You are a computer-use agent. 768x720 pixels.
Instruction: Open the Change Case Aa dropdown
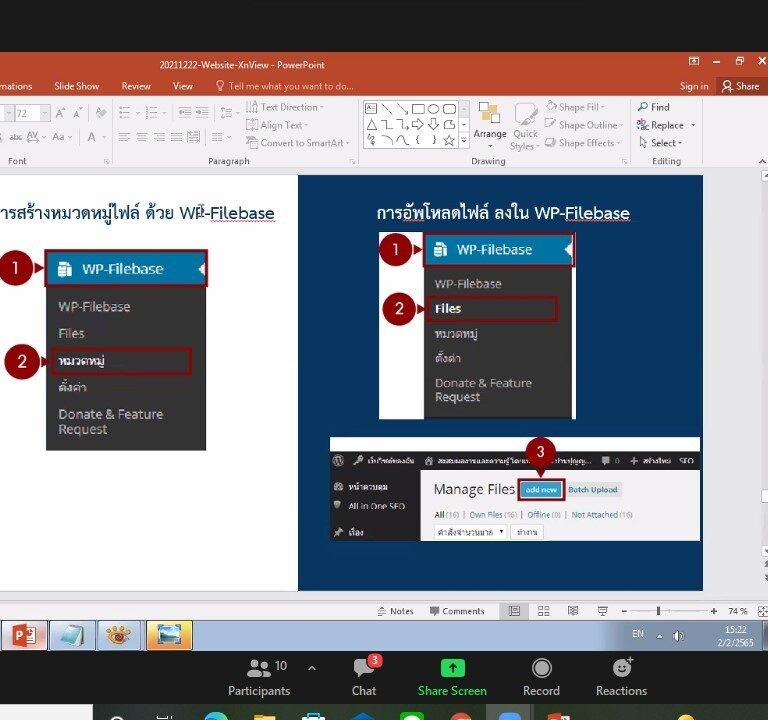(61, 137)
